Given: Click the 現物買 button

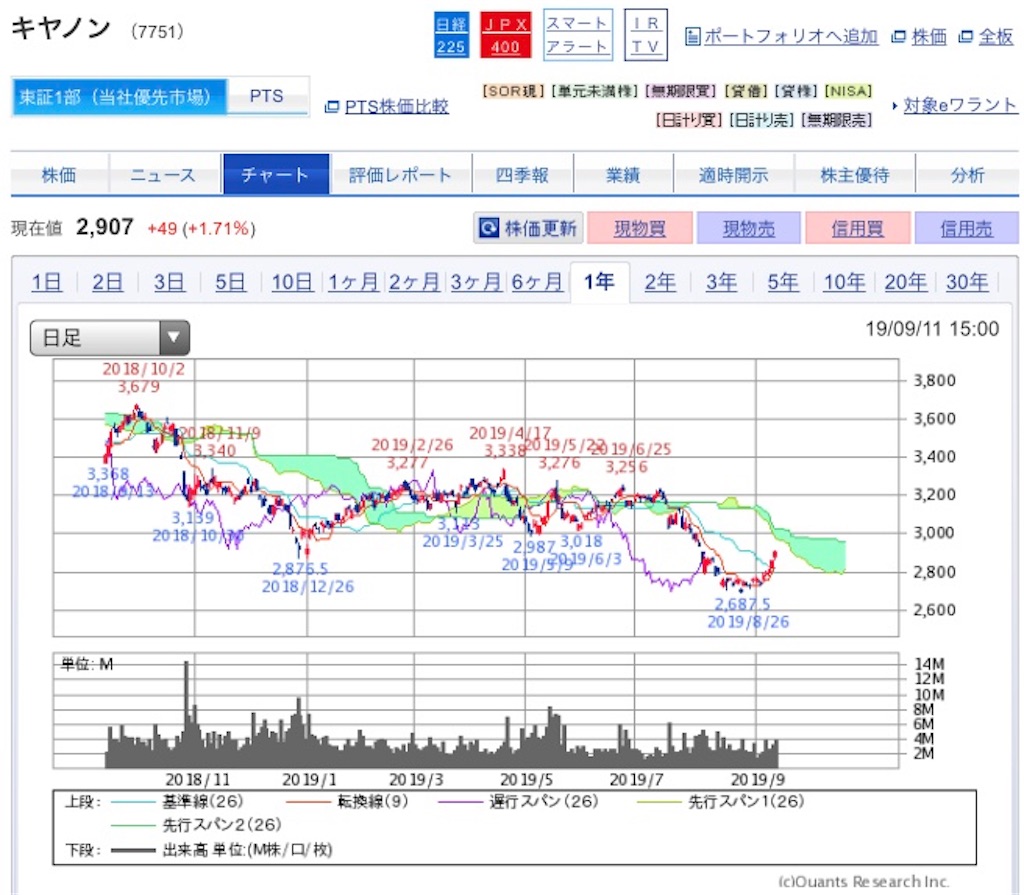Looking at the screenshot, I should click(x=639, y=228).
